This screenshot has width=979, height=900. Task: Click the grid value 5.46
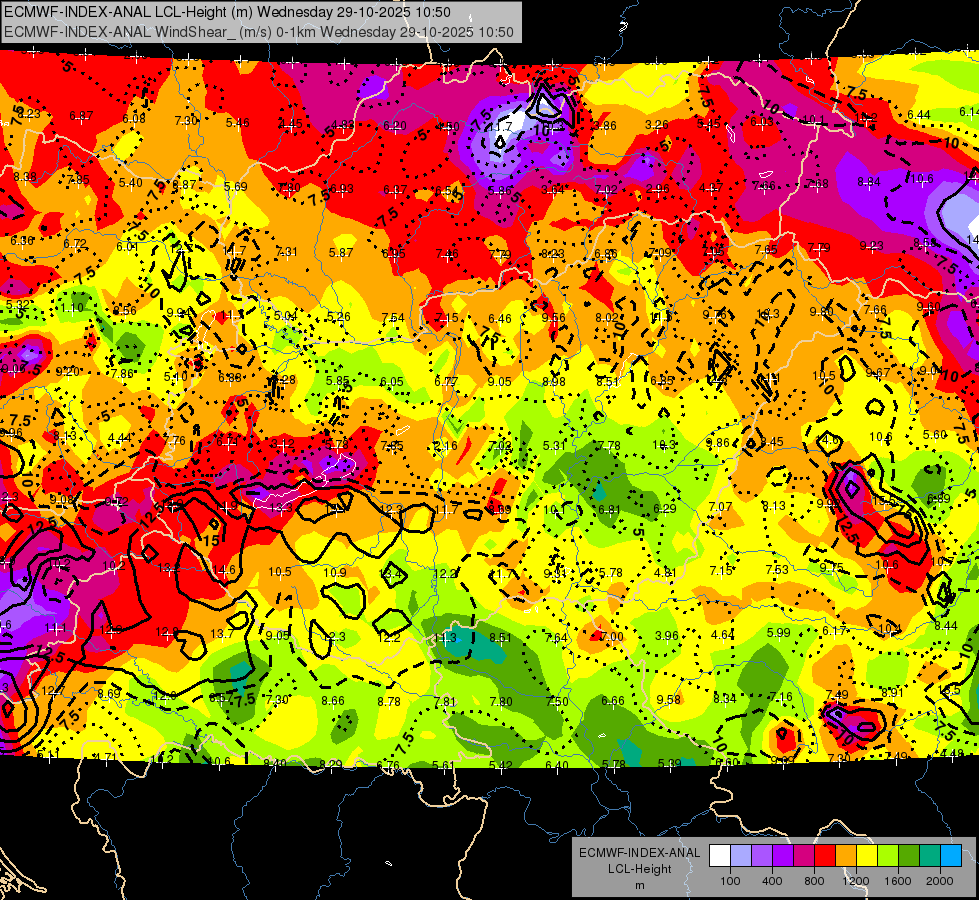point(238,122)
